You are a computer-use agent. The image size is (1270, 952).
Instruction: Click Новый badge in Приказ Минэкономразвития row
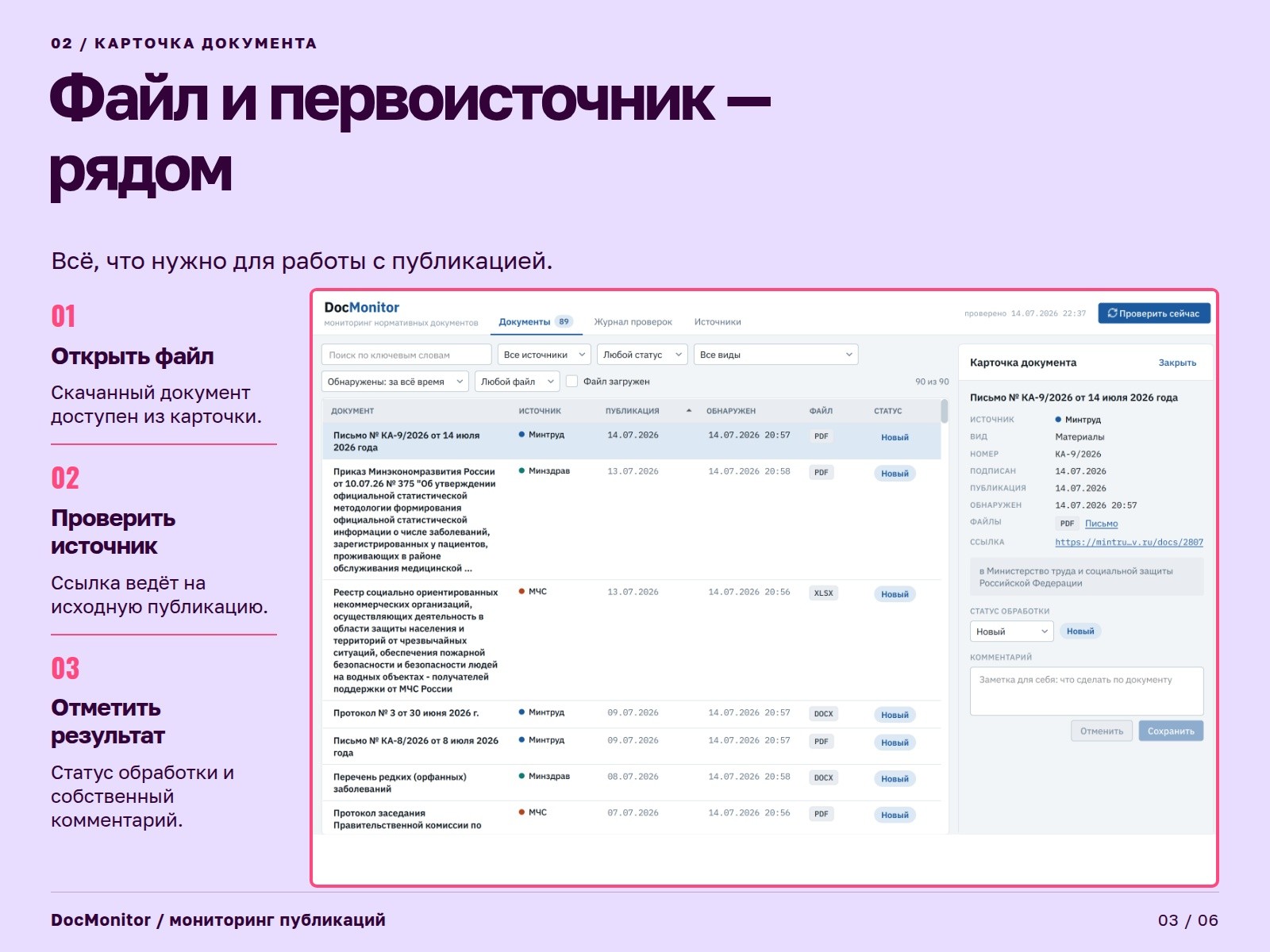(x=895, y=474)
